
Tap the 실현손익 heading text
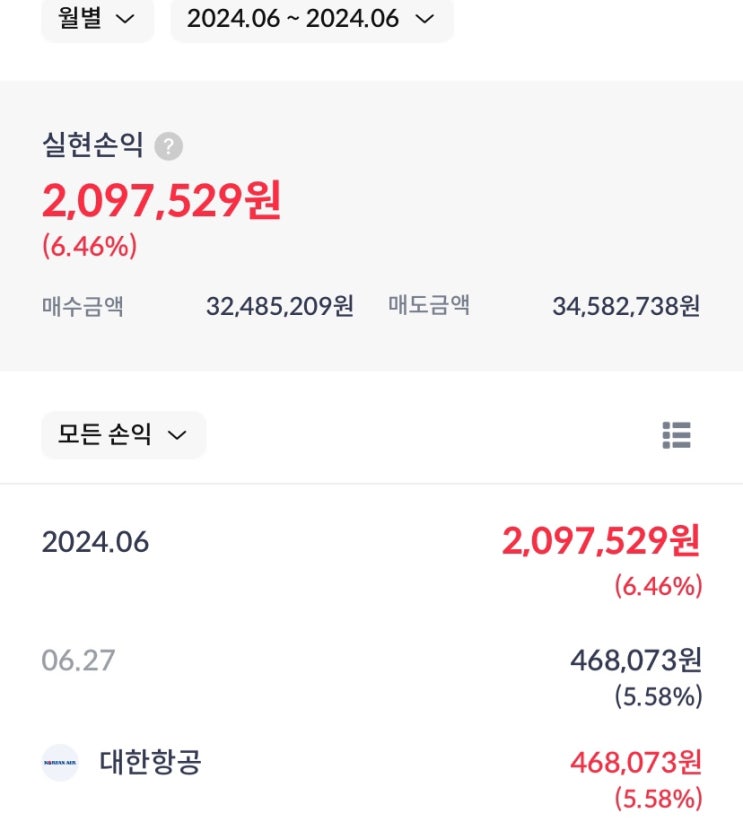point(93,145)
